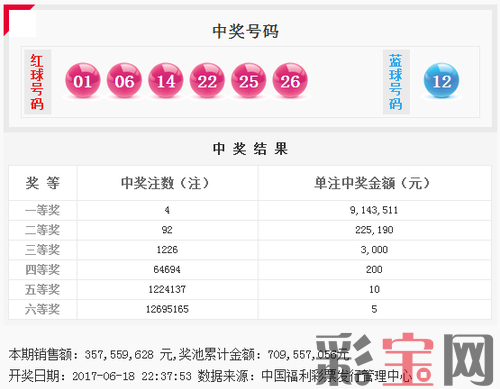Click the 奖等 column header
The height and width of the screenshot is (389, 500).
pos(43,183)
